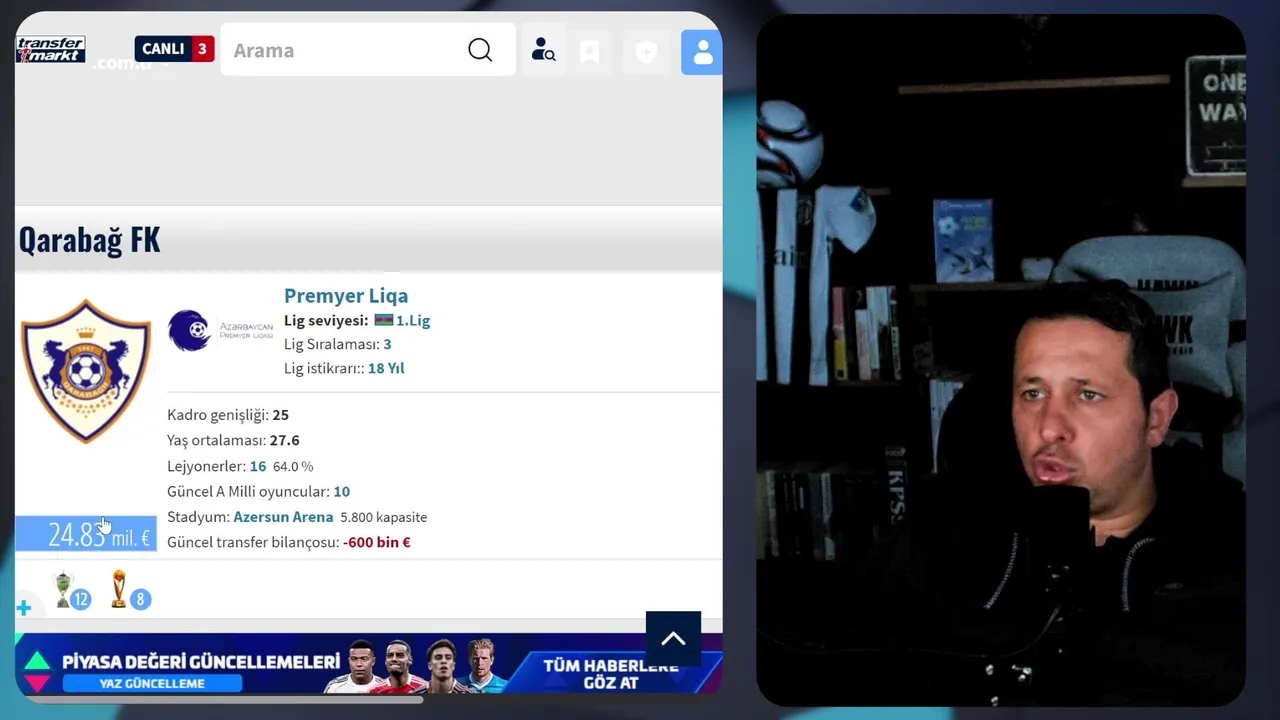Image resolution: width=1280 pixels, height=720 pixels.
Task: Open national players count 10 link
Action: [342, 491]
